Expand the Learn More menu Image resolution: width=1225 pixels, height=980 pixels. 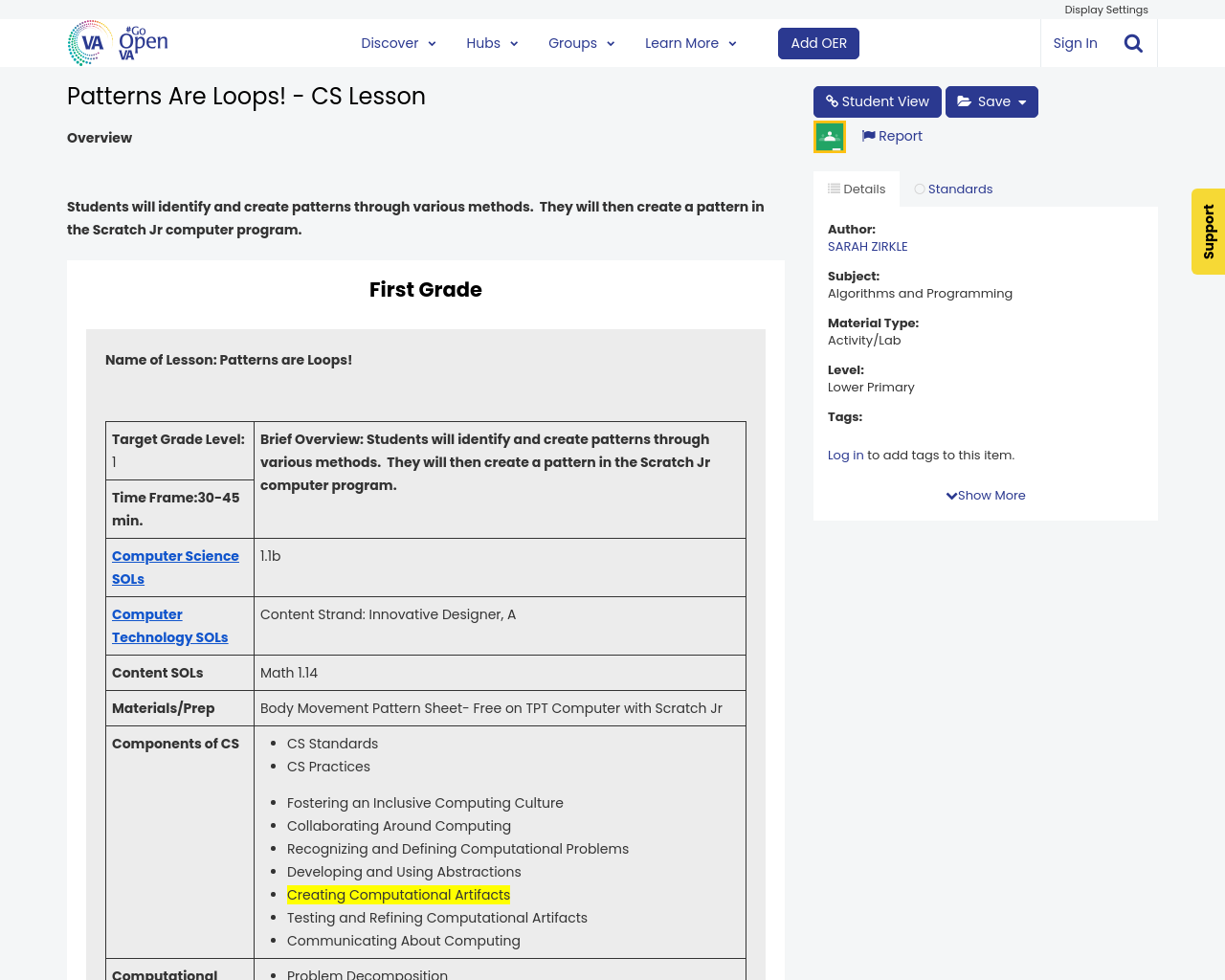click(690, 43)
